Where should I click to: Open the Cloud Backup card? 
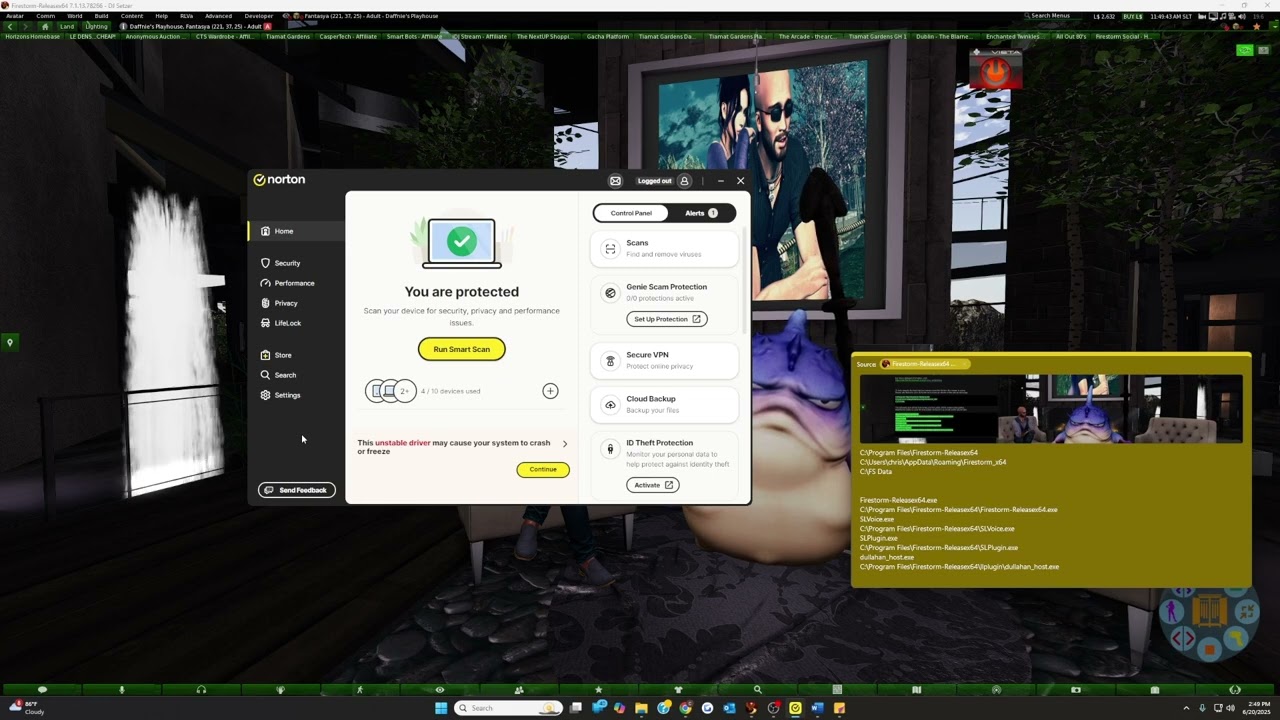(664, 404)
